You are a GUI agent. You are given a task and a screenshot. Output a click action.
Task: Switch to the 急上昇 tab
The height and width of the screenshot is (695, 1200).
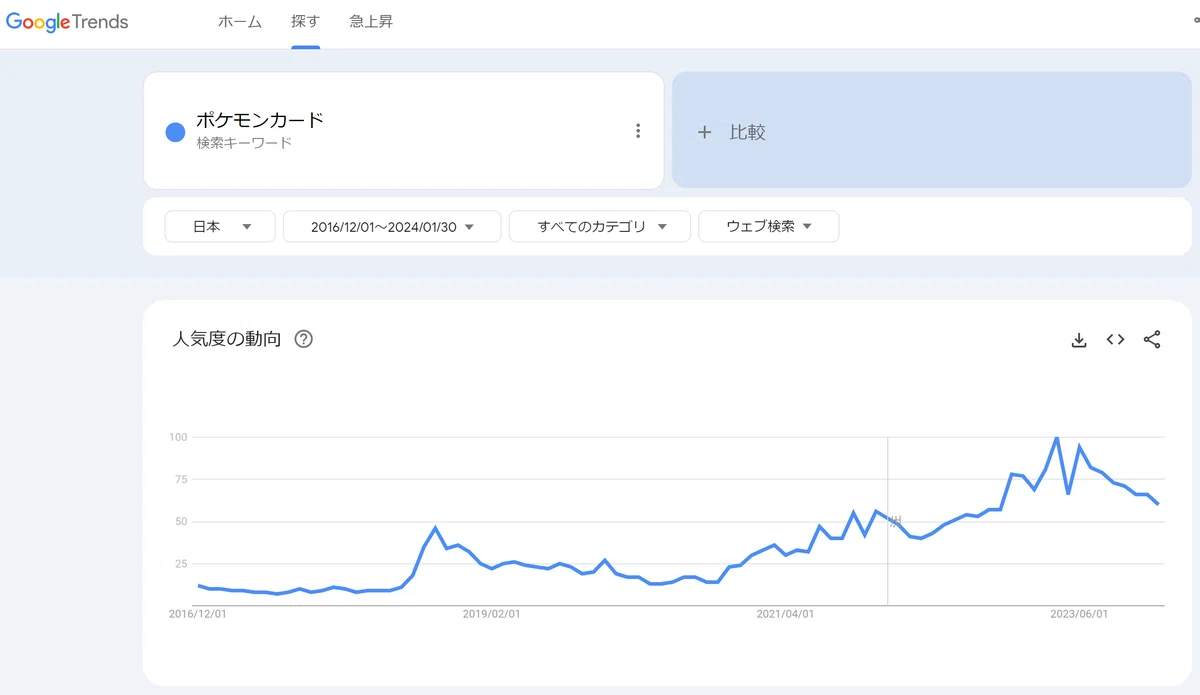coord(371,22)
